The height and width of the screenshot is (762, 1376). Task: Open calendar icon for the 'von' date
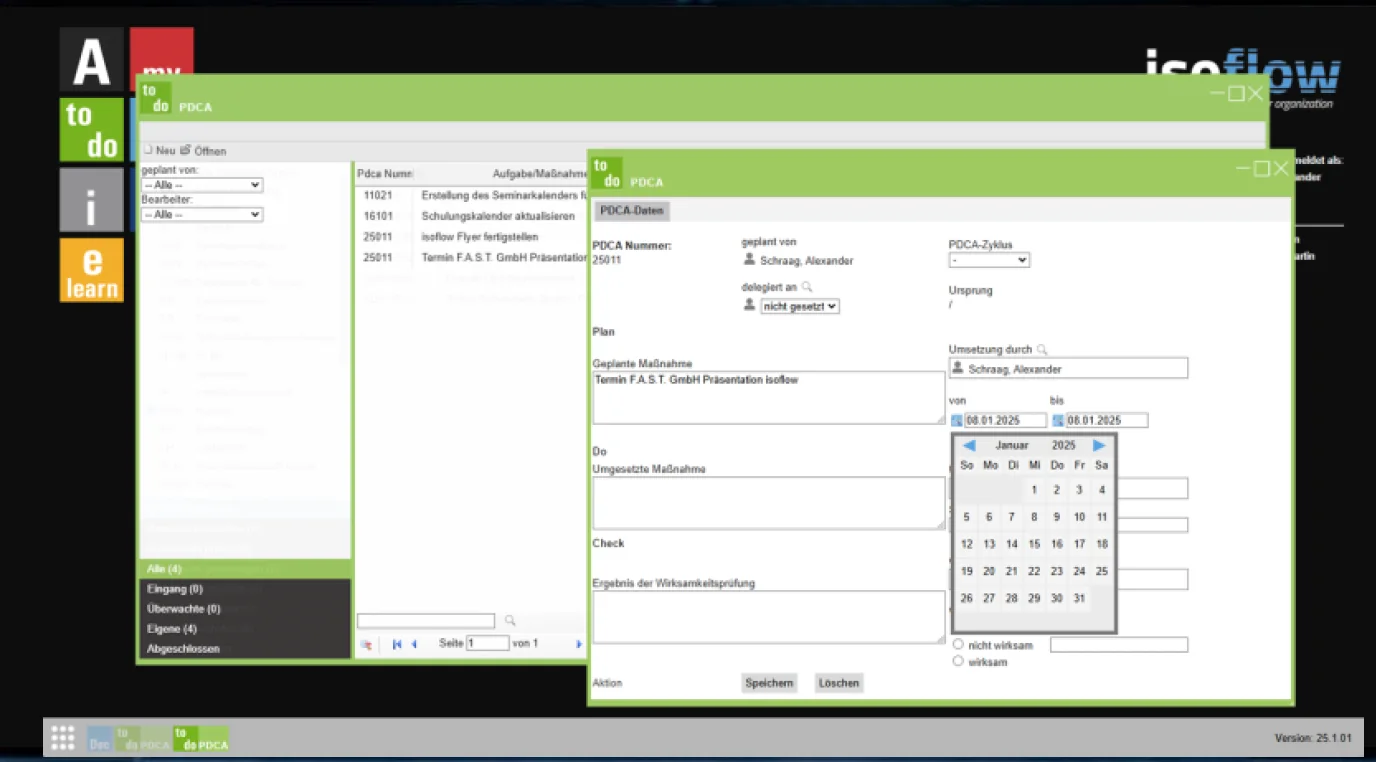pyautogui.click(x=956, y=421)
